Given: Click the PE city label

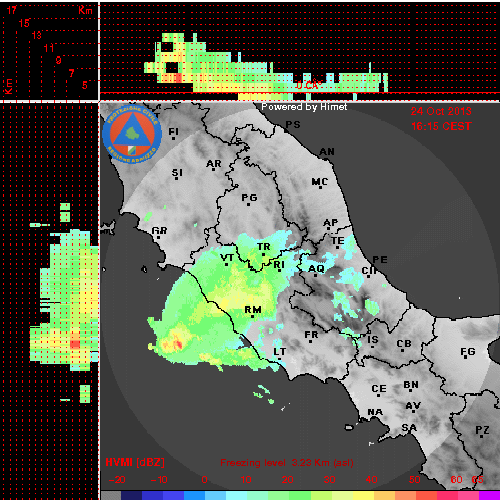Looking at the screenshot, I should pos(380,259).
